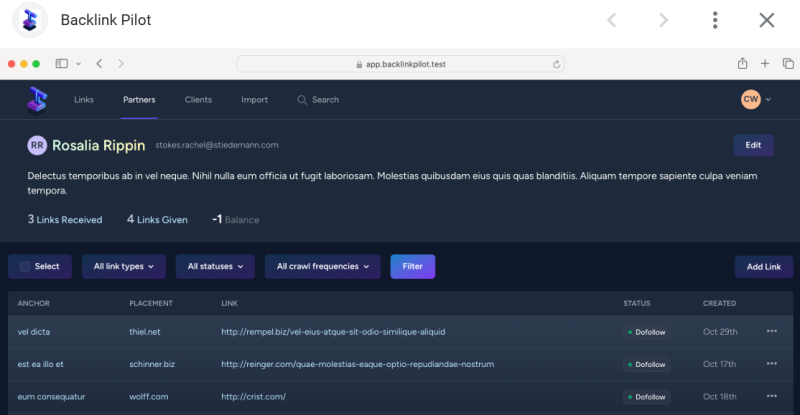Open the CW user avatar menu

pos(756,100)
